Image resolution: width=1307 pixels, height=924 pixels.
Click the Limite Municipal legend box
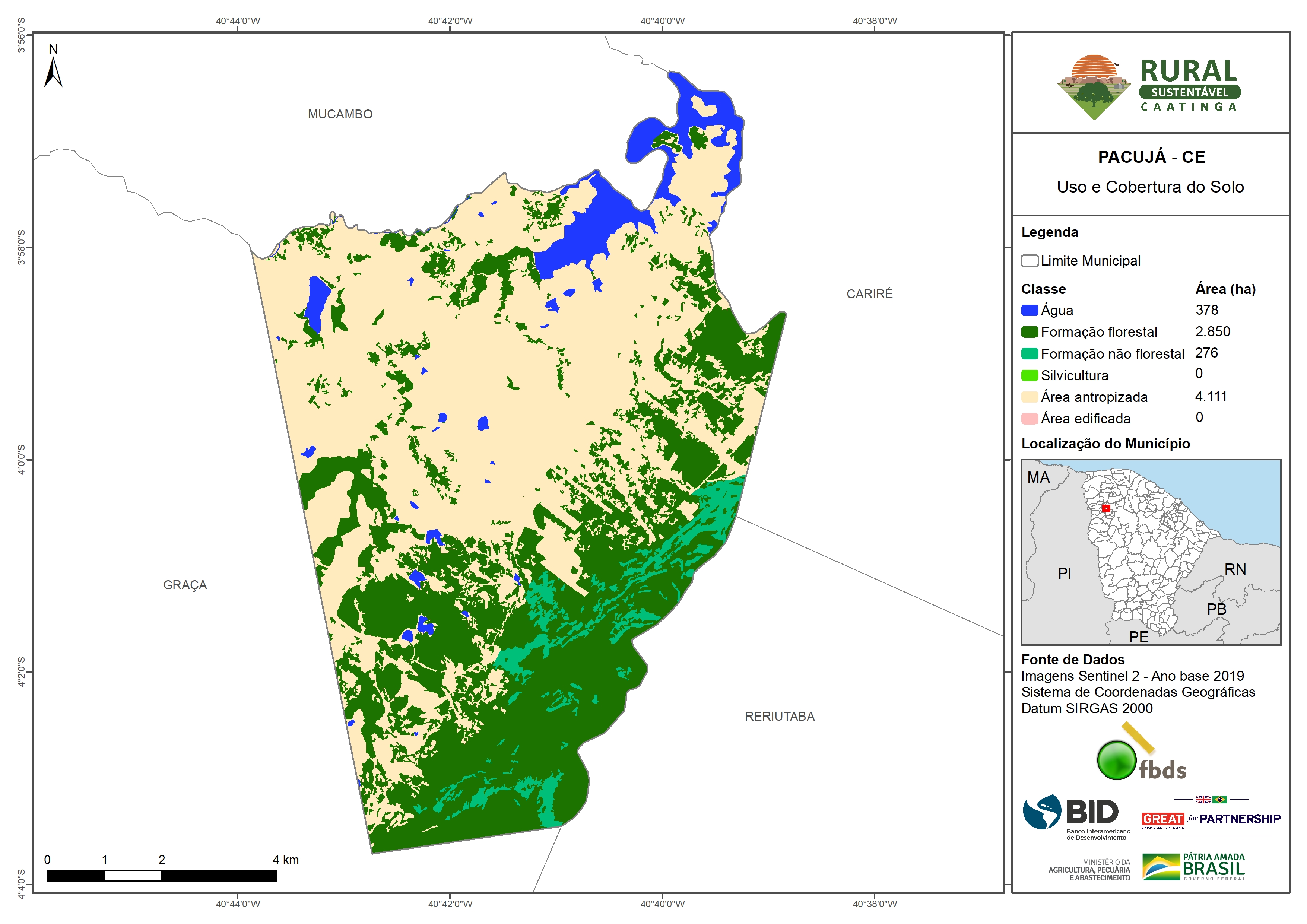click(1029, 261)
